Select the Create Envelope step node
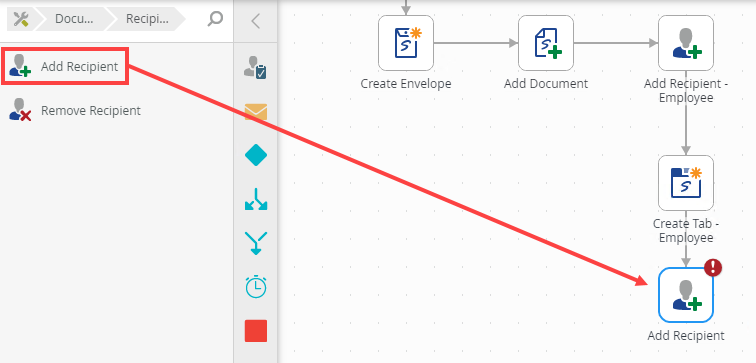 pos(406,43)
